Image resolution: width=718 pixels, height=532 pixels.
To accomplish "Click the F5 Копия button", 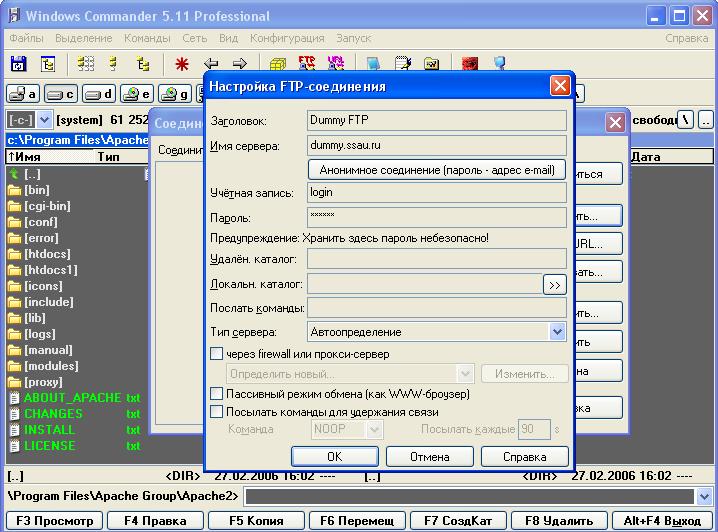I will (256, 521).
